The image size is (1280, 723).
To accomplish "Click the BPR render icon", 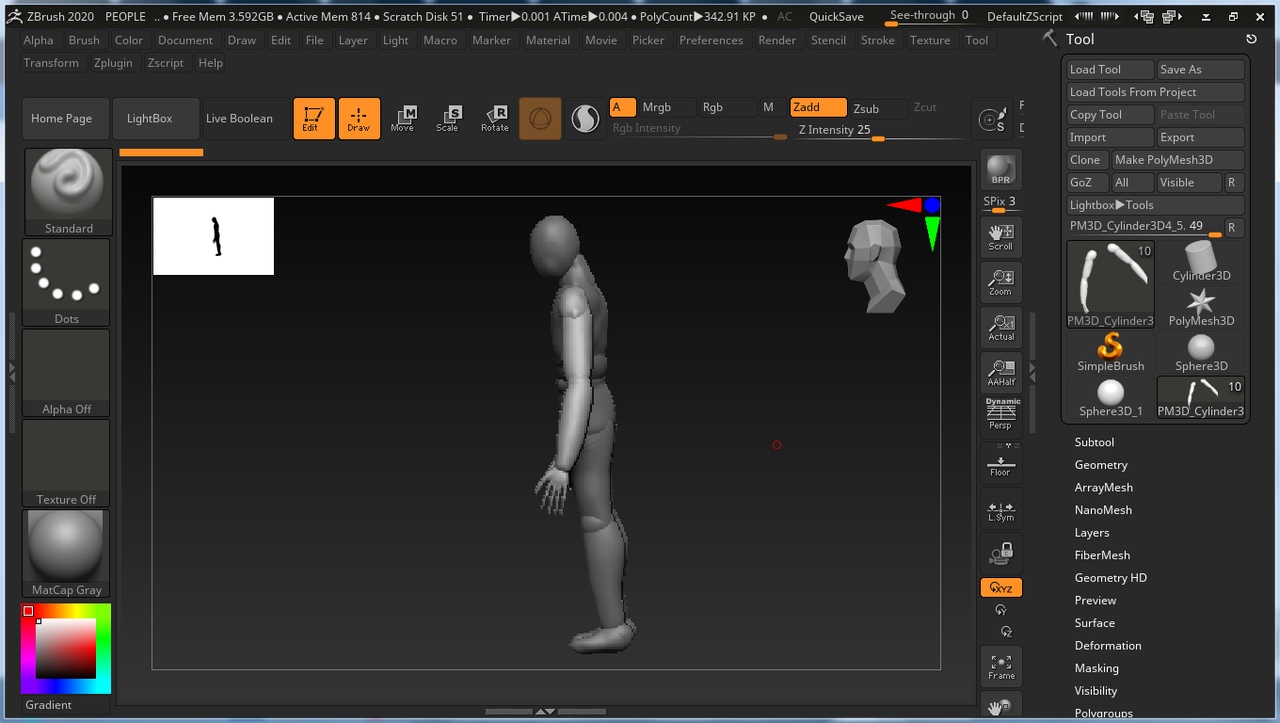I will pos(1000,171).
